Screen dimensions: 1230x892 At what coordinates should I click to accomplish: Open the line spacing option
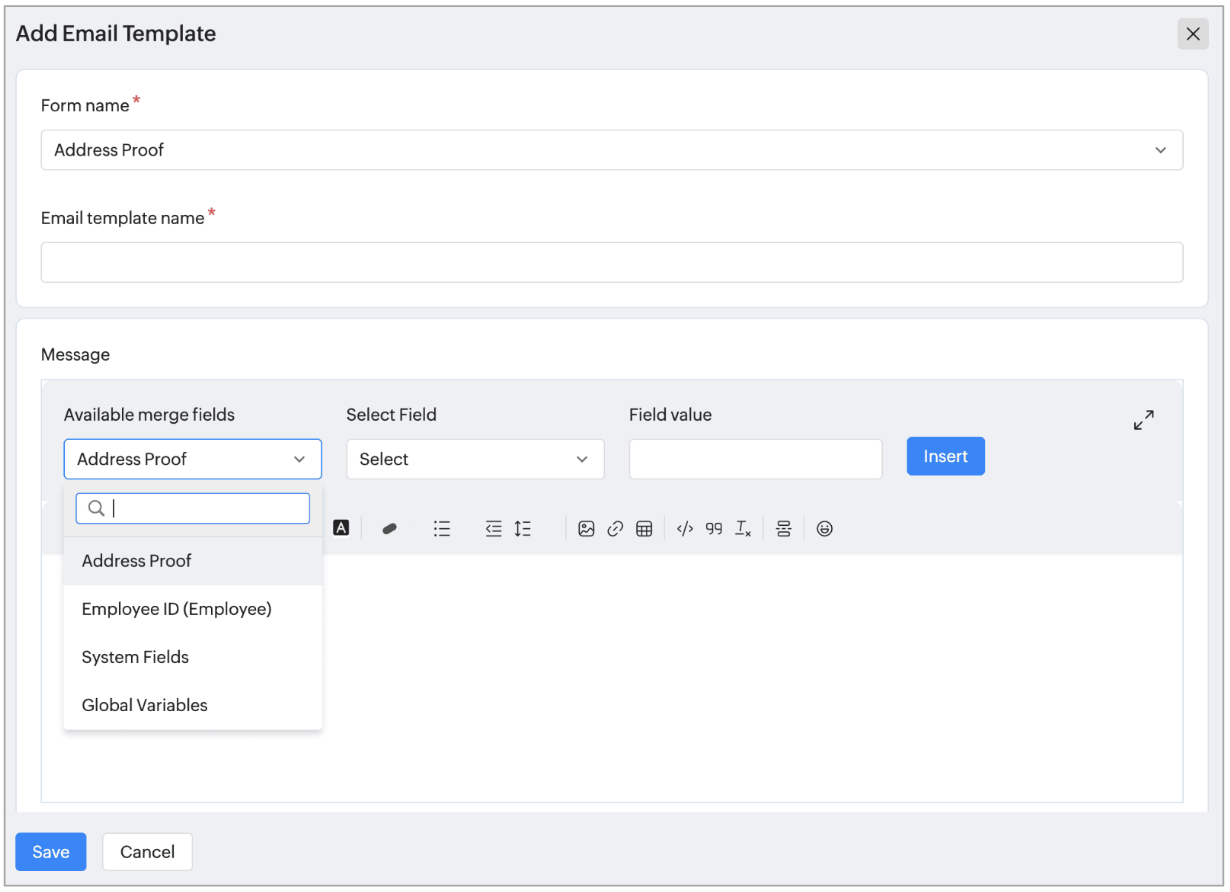point(523,529)
